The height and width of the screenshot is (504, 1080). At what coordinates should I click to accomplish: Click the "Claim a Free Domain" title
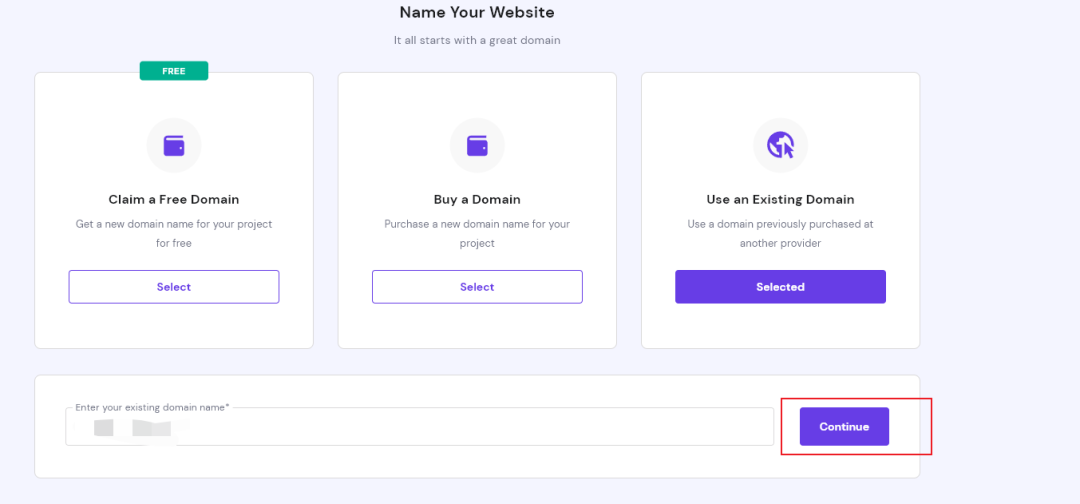(x=174, y=199)
